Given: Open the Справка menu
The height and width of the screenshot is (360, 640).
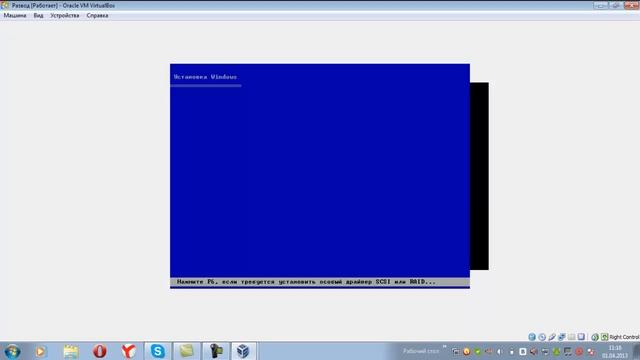Looking at the screenshot, I should (x=97, y=16).
